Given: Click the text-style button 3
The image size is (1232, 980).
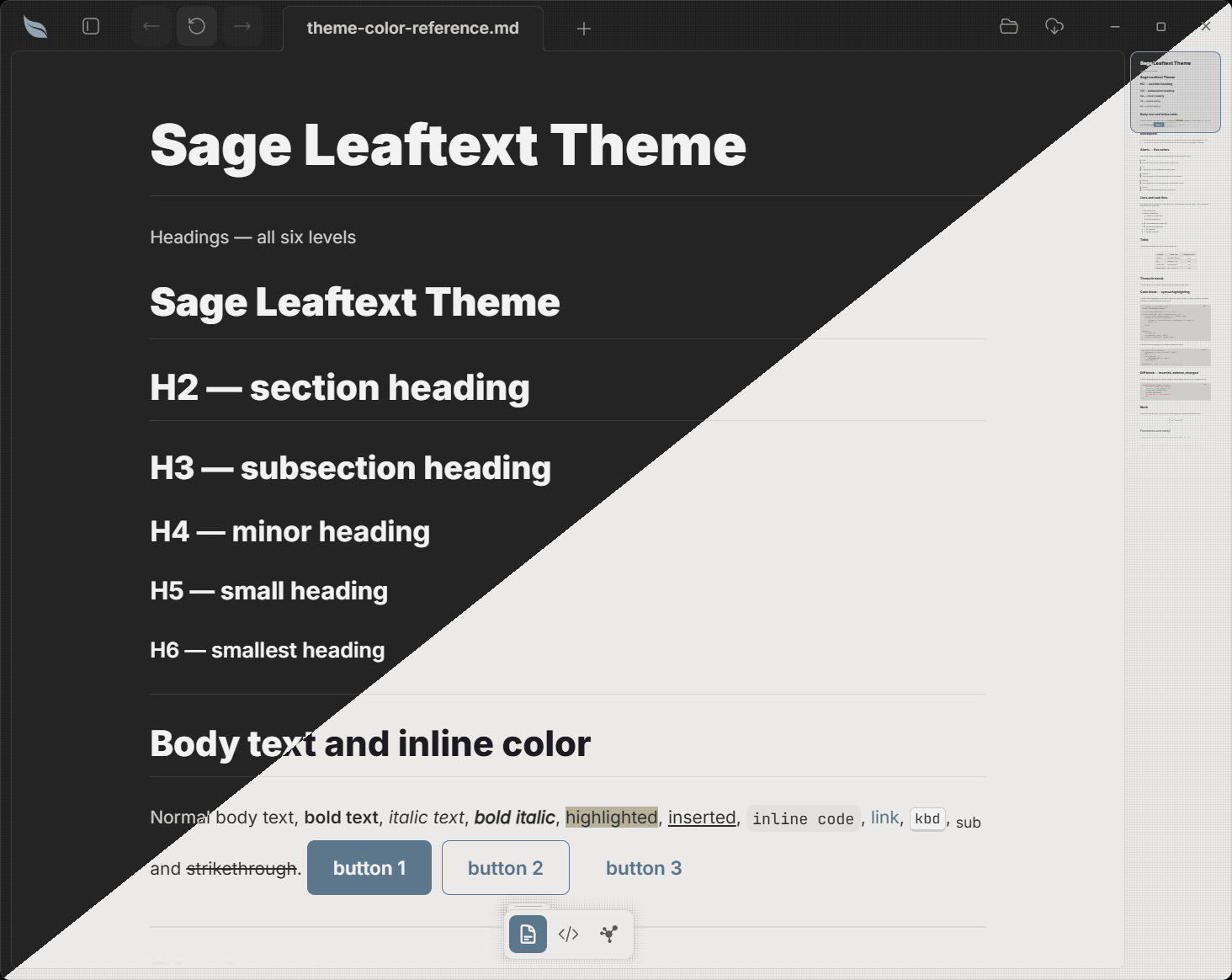Looking at the screenshot, I should (x=644, y=868).
